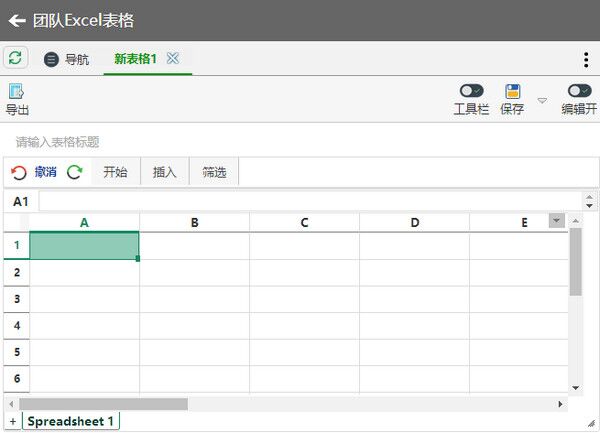The width and height of the screenshot is (600, 433).
Task: Click the 导出 export icon
Action: click(x=16, y=91)
